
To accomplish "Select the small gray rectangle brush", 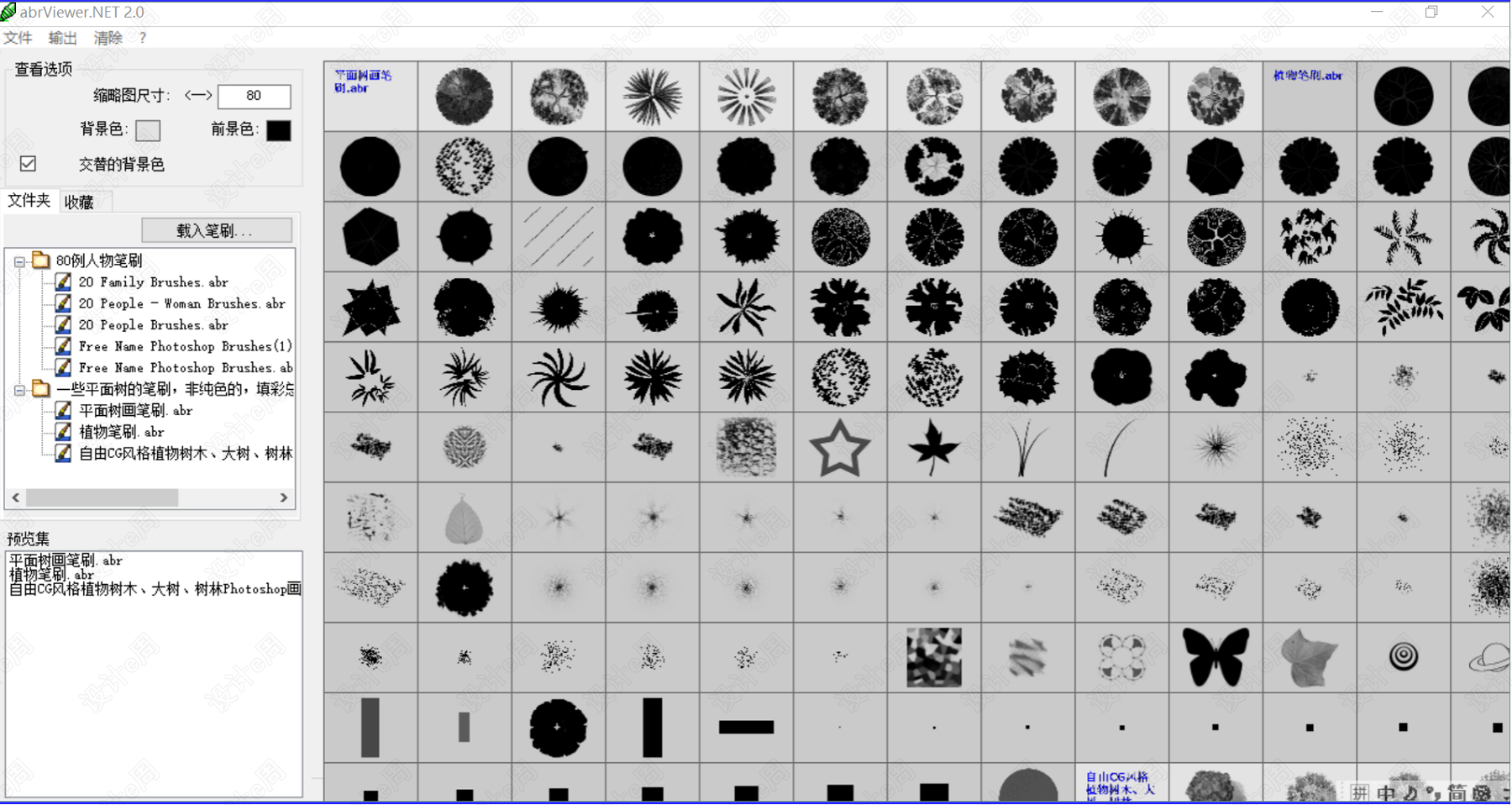I will pyautogui.click(x=464, y=727).
